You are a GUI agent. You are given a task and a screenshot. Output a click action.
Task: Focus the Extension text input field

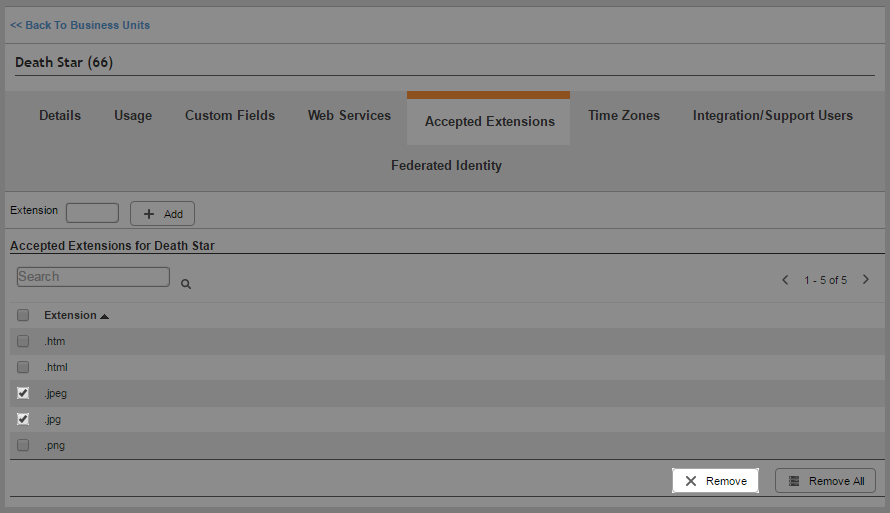click(92, 213)
